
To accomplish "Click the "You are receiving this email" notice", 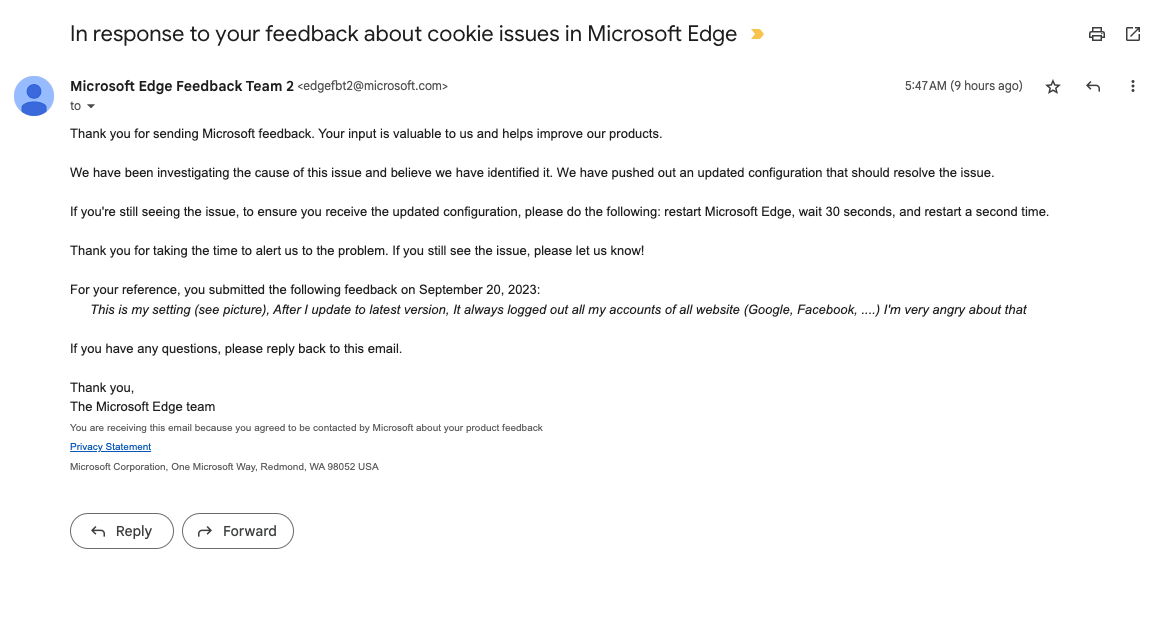I will (x=306, y=428).
